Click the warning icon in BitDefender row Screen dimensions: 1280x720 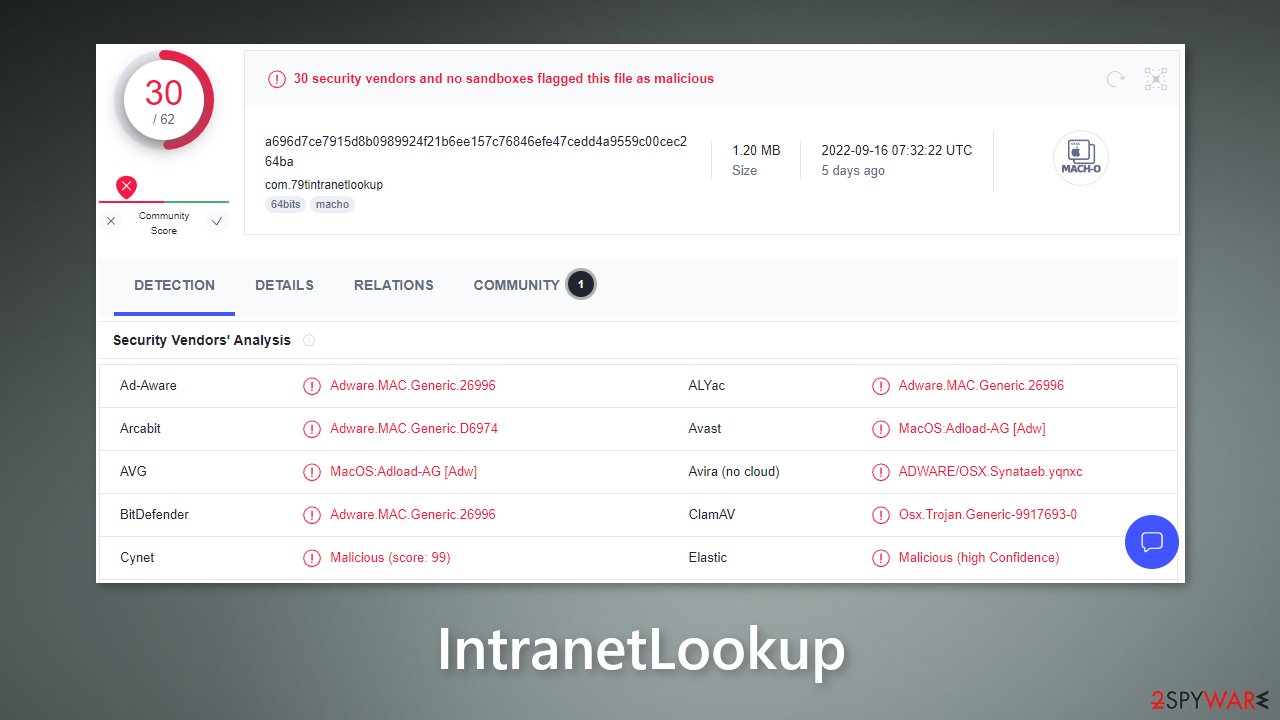[312, 515]
